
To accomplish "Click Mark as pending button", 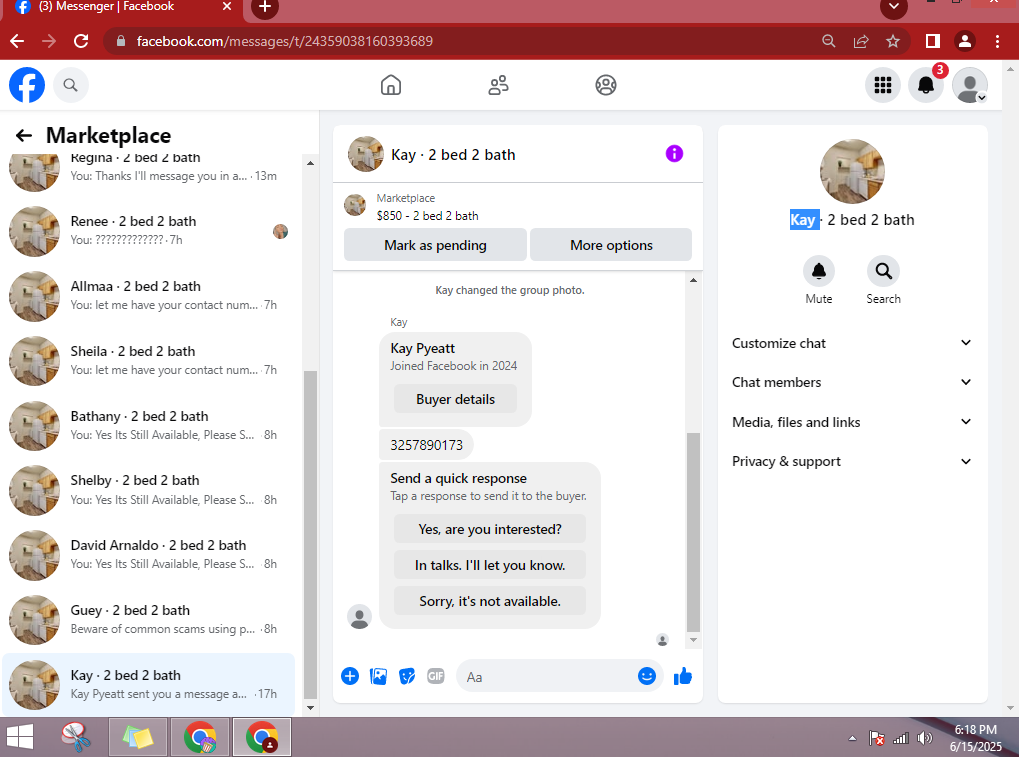I will point(435,245).
